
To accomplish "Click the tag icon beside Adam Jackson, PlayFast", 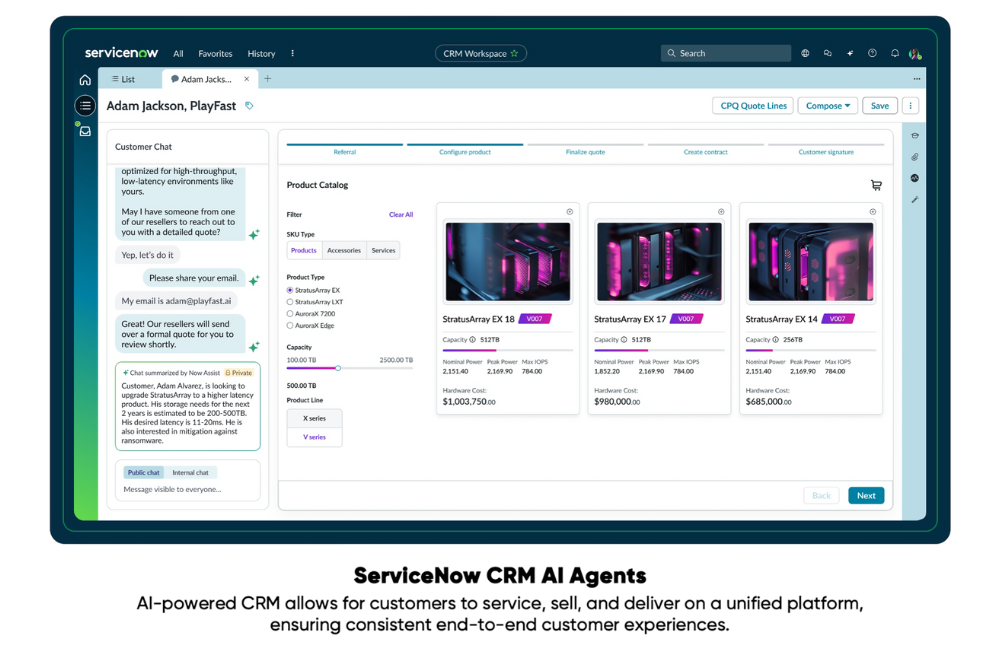I will coord(249,106).
